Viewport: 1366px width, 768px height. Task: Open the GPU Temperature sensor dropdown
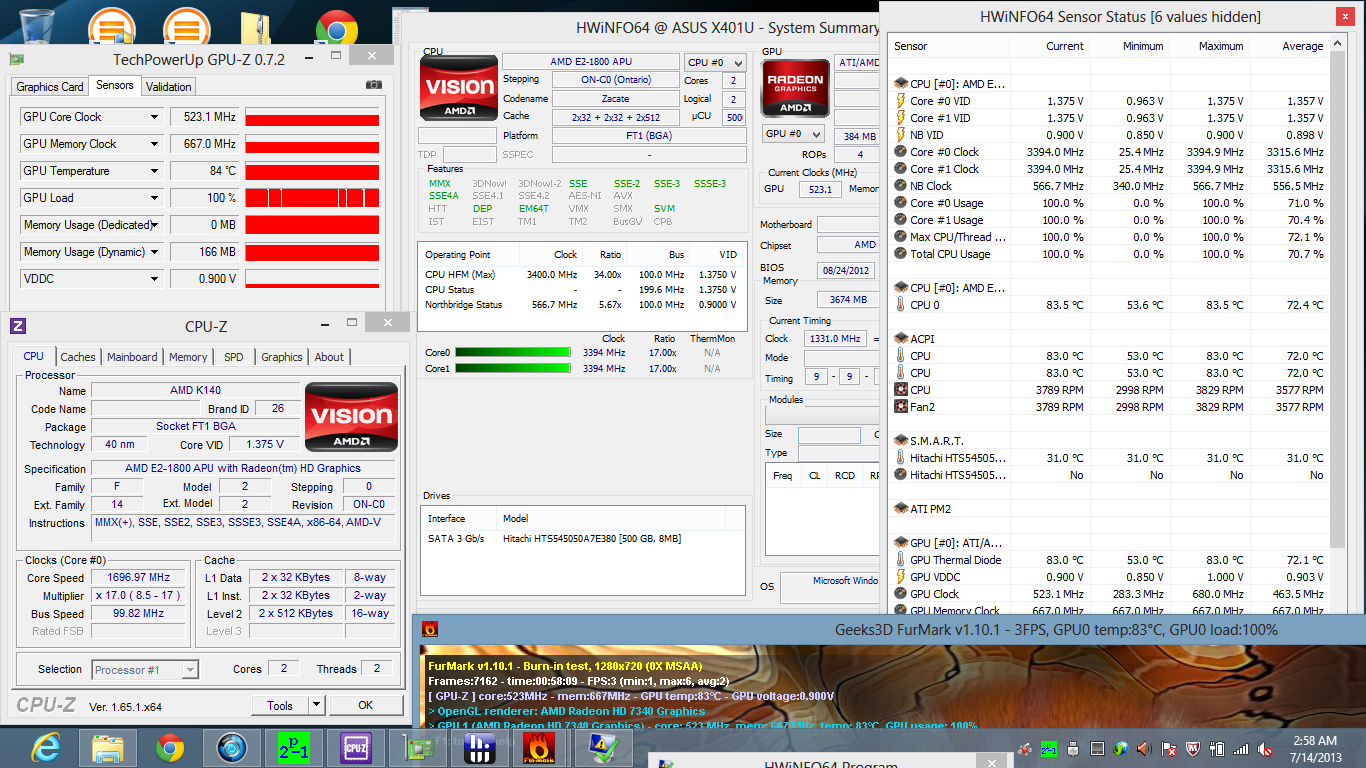click(x=154, y=171)
